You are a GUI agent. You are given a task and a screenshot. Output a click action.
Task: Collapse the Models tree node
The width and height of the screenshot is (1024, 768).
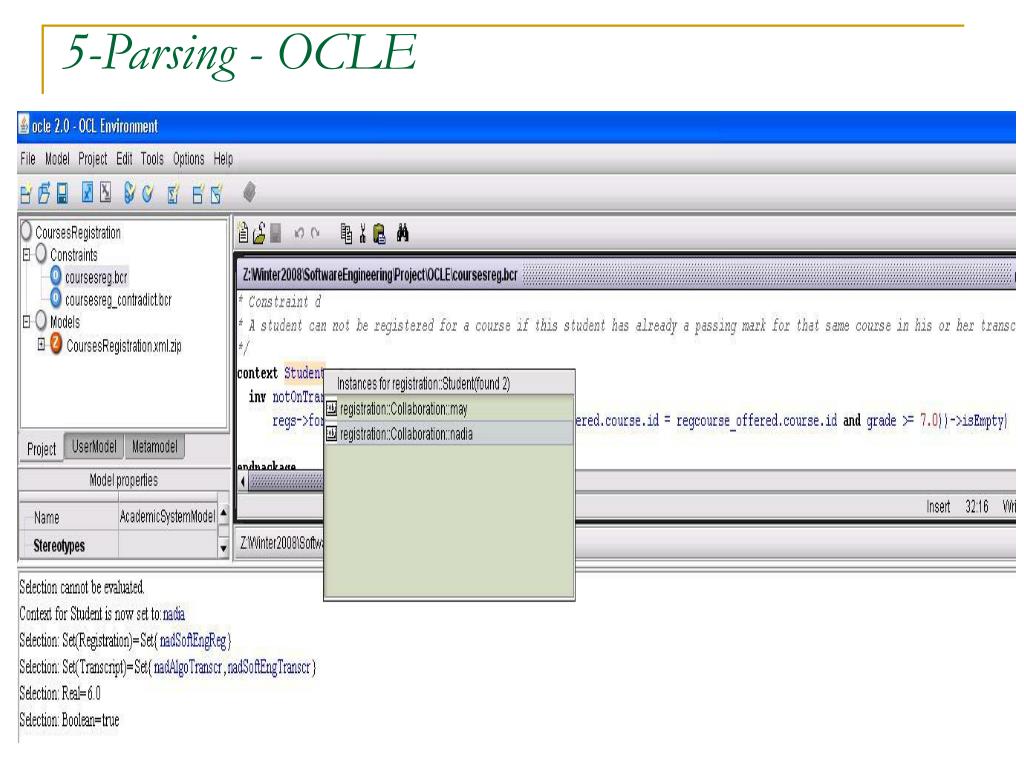27,321
